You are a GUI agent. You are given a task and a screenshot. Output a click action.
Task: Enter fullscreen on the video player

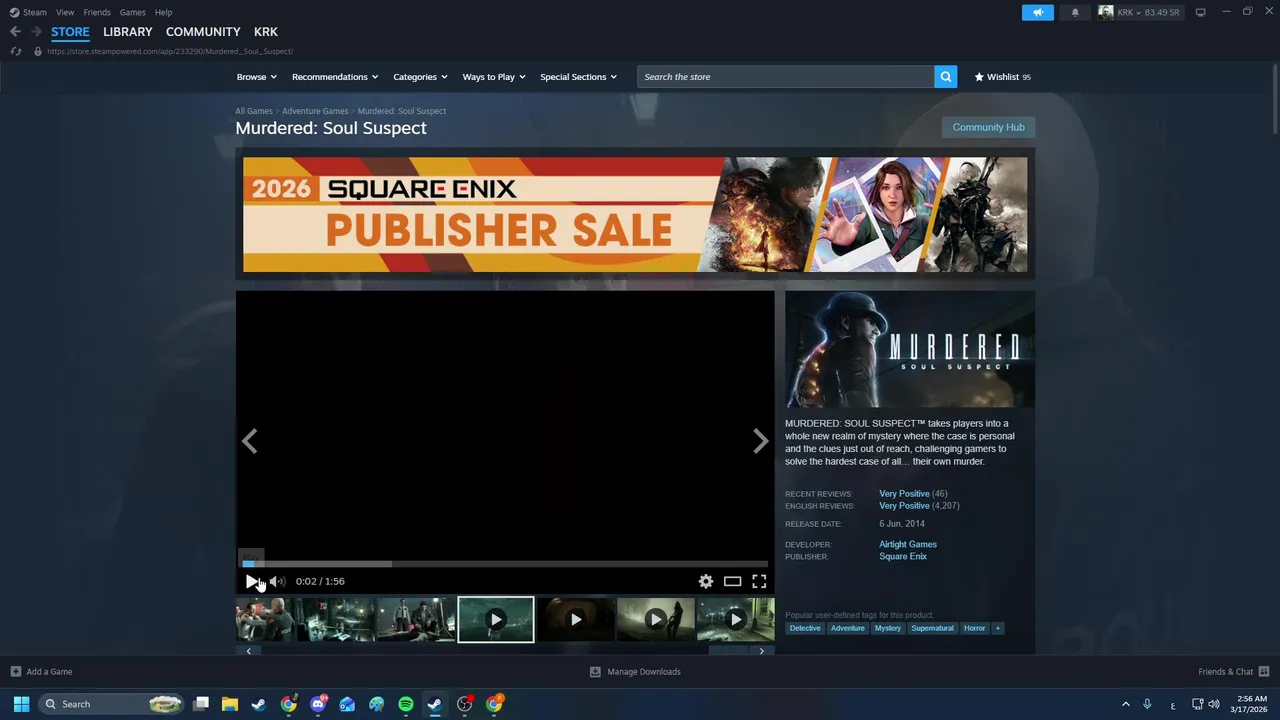(x=759, y=581)
